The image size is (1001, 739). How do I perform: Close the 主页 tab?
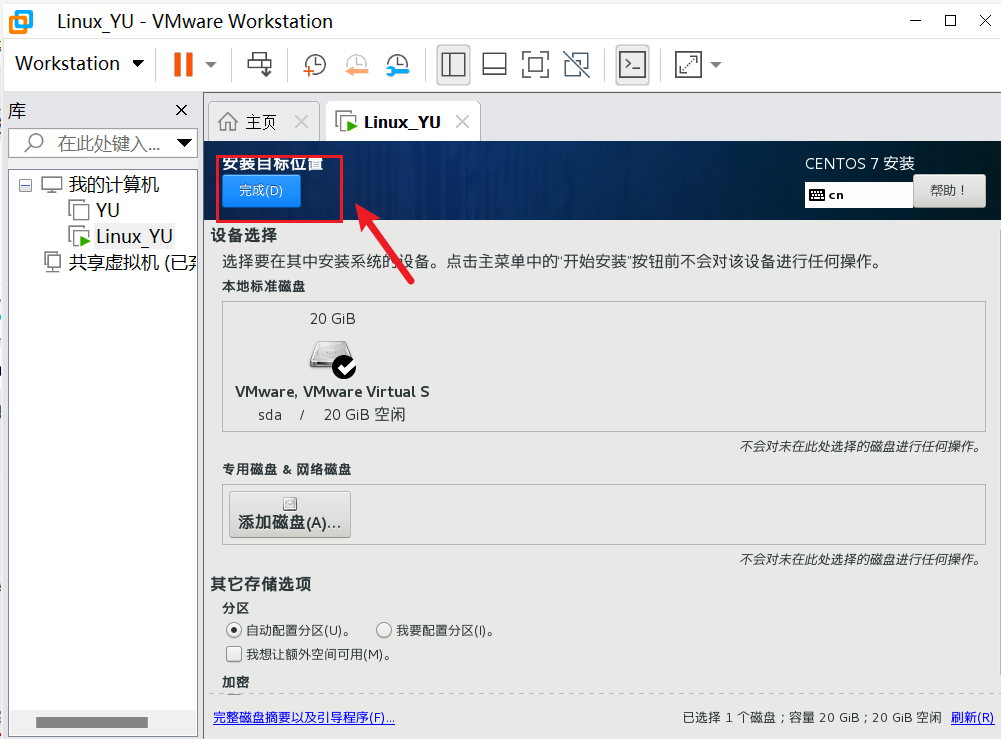pos(301,122)
